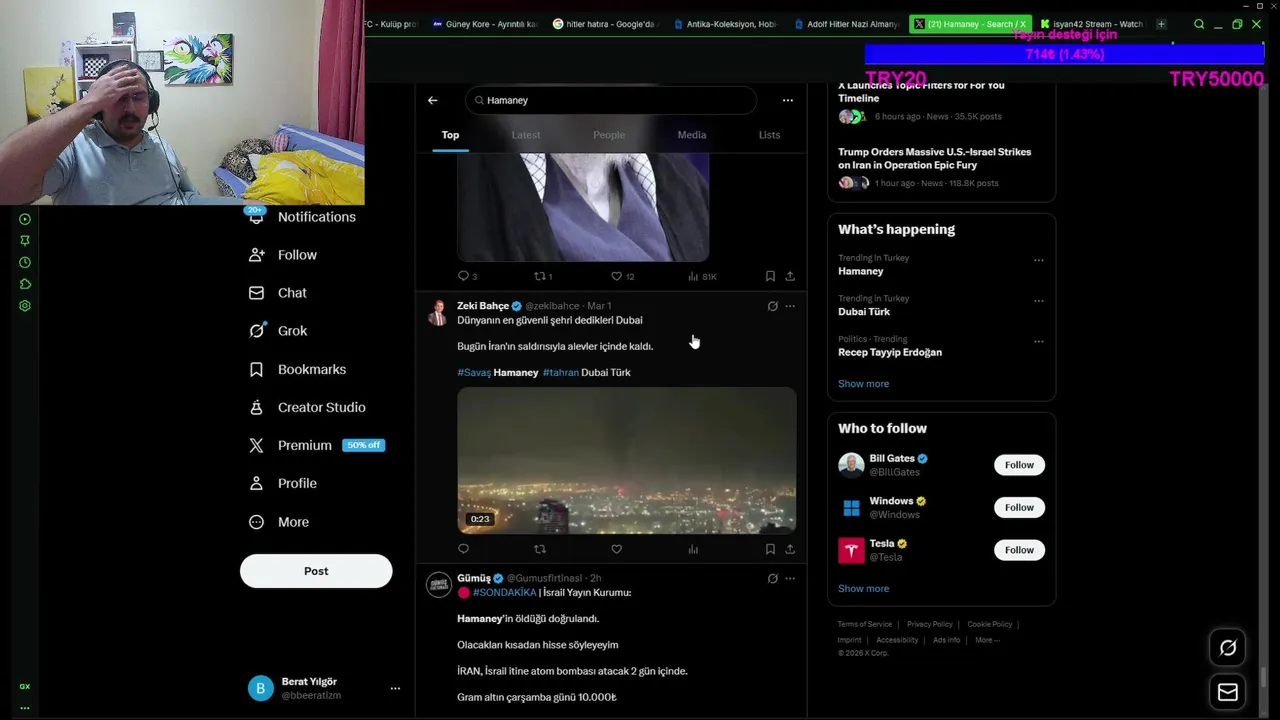The height and width of the screenshot is (720, 1280).
Task: Open Creator Studio icon
Action: click(x=256, y=407)
